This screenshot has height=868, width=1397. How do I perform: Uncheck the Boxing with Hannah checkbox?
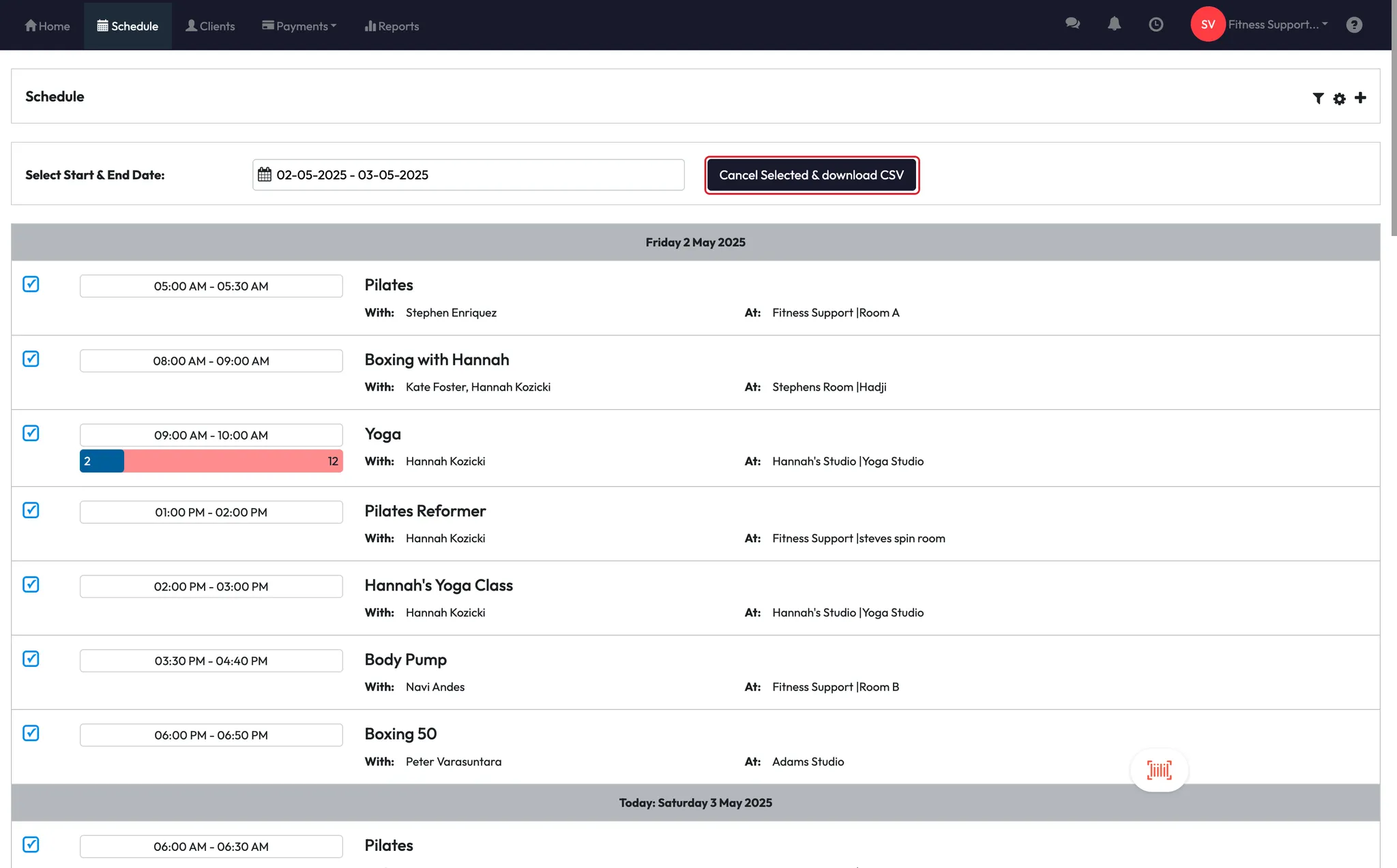31,359
